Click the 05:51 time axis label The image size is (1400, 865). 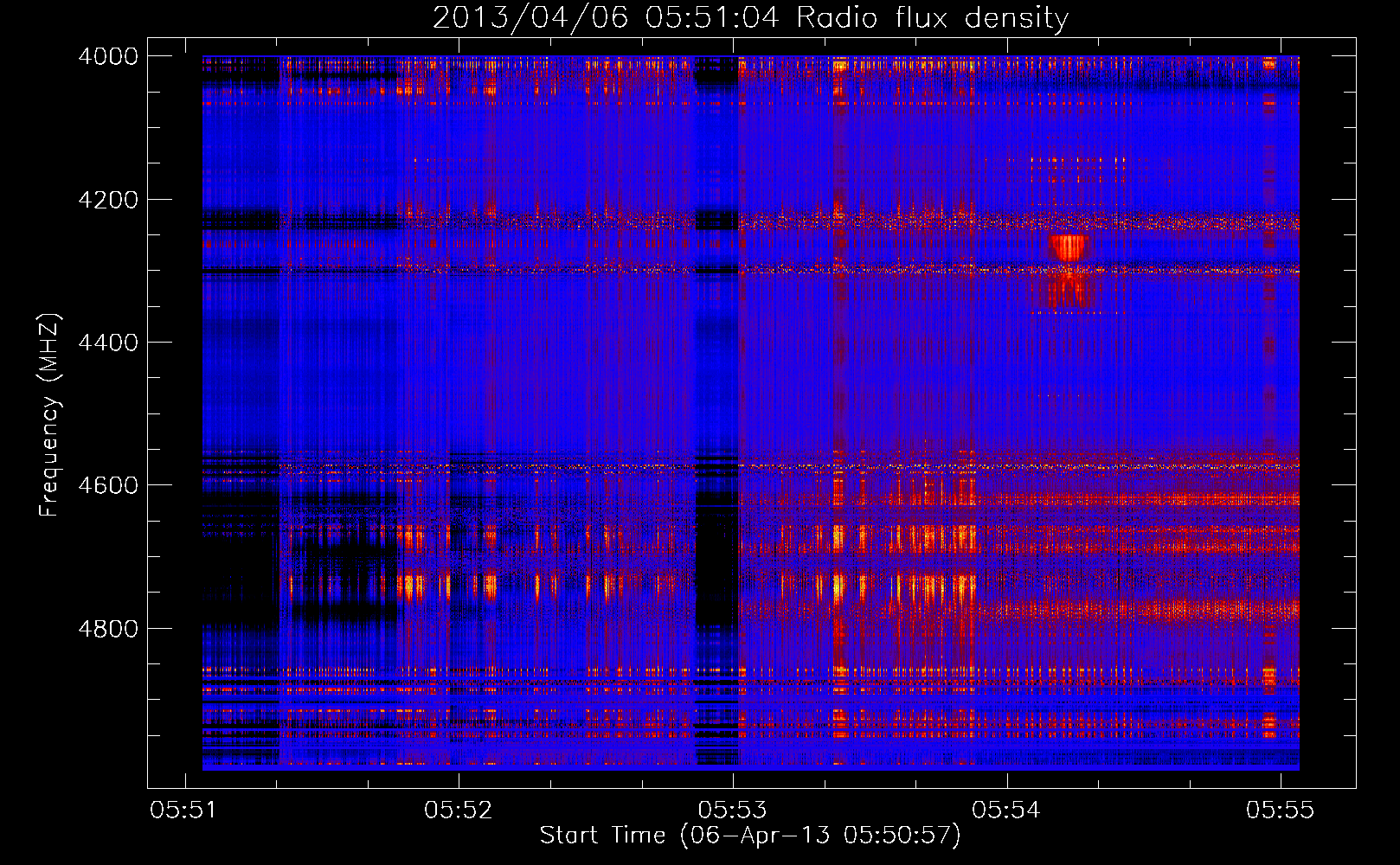183,811
